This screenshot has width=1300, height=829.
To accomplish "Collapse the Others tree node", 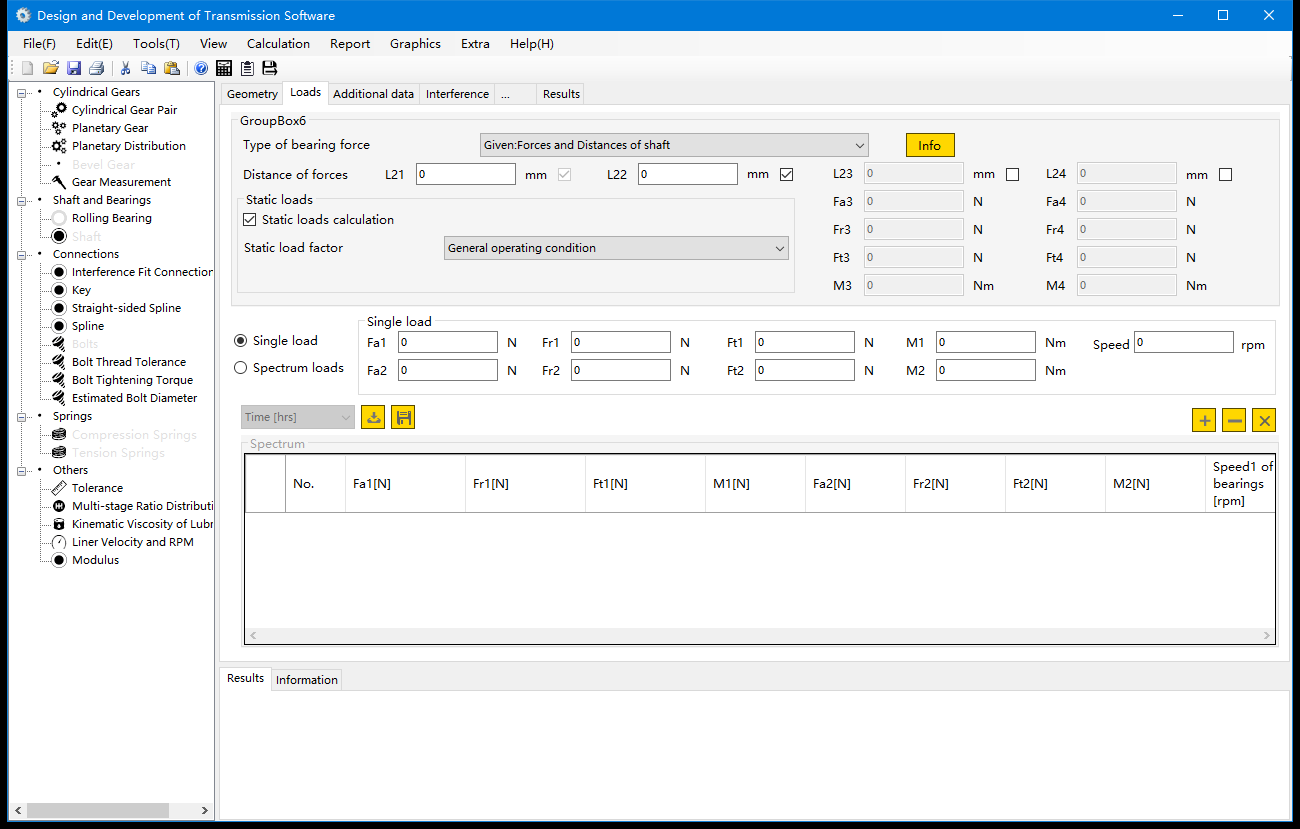I will (x=22, y=470).
